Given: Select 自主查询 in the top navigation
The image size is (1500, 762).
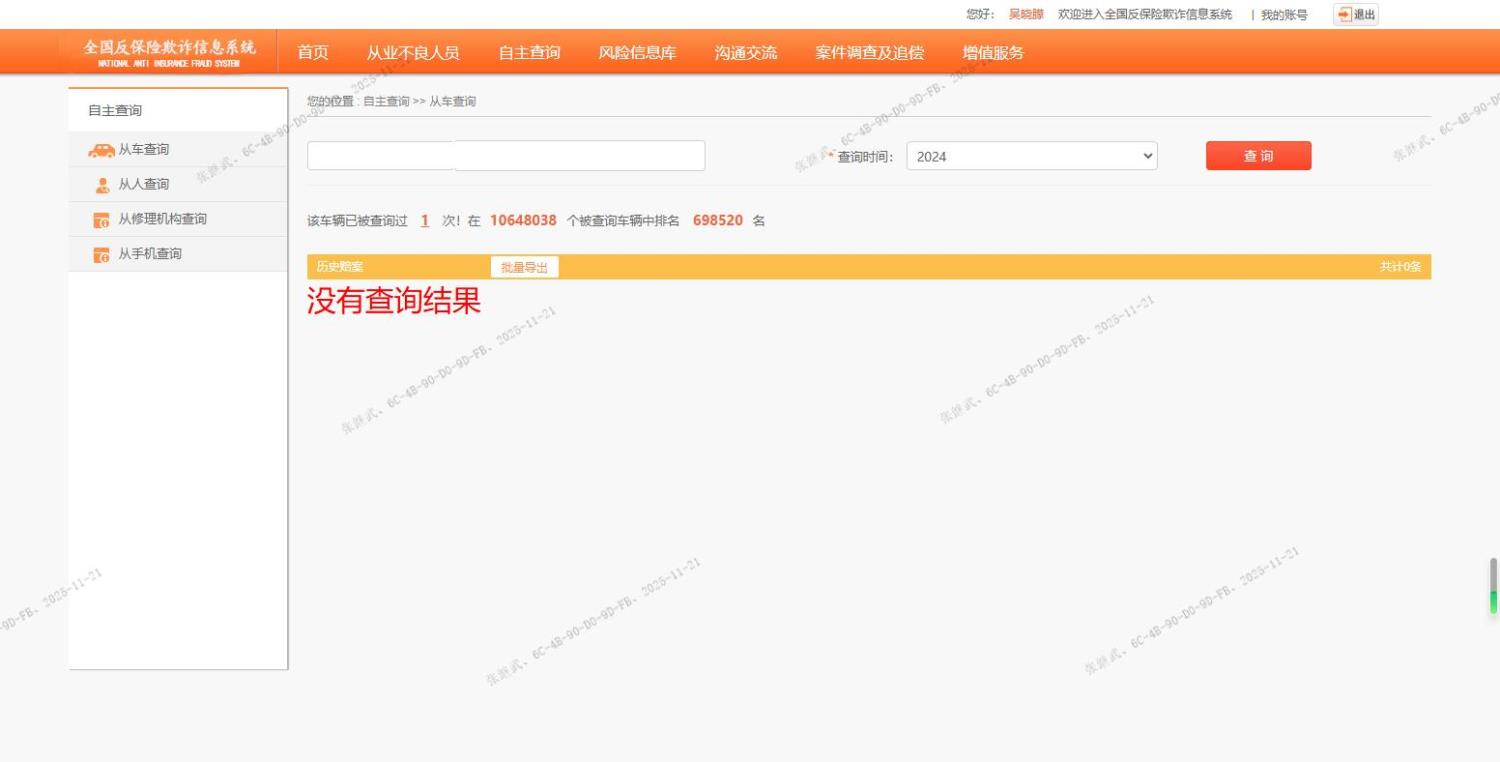Looking at the screenshot, I should 529,53.
